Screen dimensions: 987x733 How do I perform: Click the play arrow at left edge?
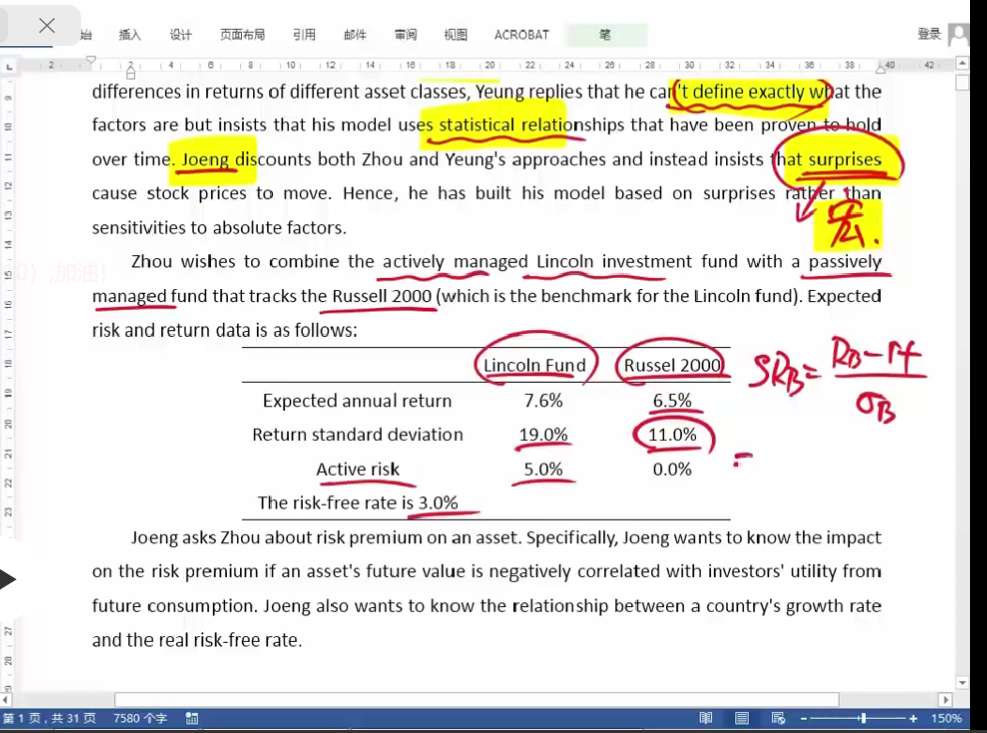(x=7, y=579)
